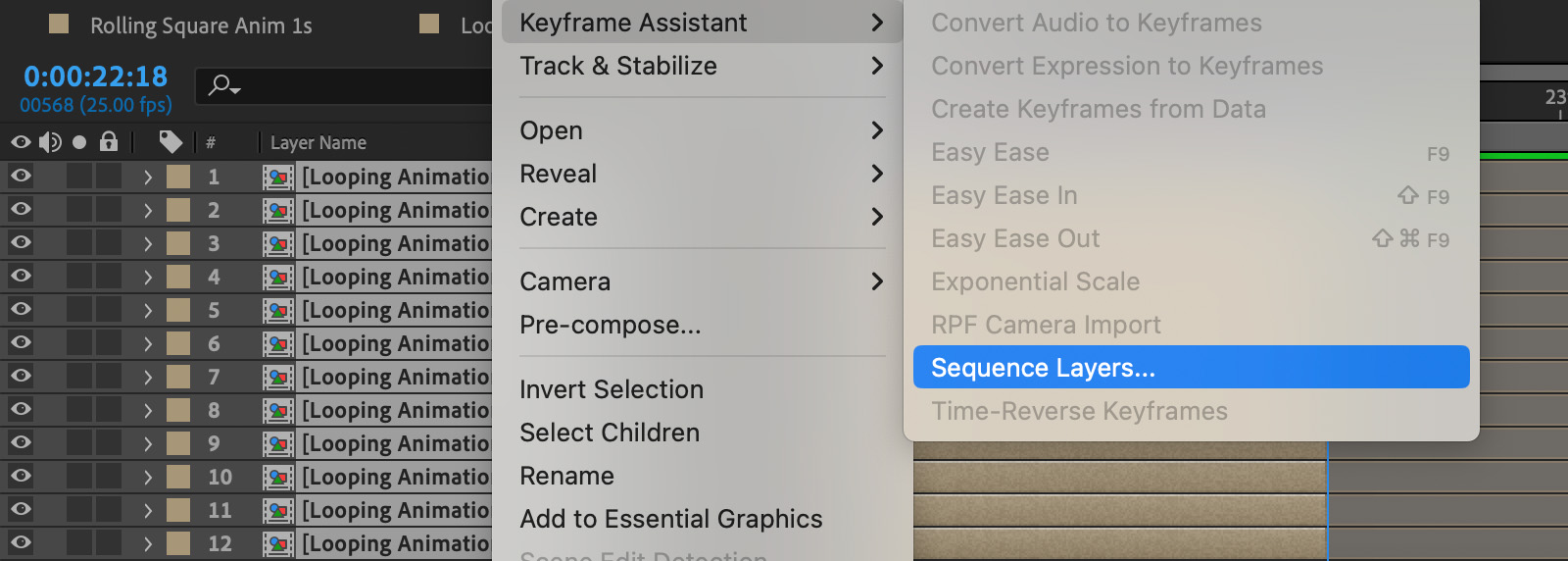Image resolution: width=1568 pixels, height=561 pixels.
Task: Click layer 5 tan label color swatch
Action: tap(178, 310)
